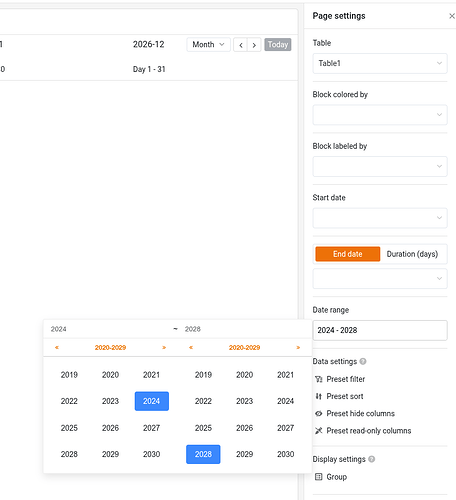Show the previous decade in the left year panel
This screenshot has width=456, height=500.
point(57,347)
